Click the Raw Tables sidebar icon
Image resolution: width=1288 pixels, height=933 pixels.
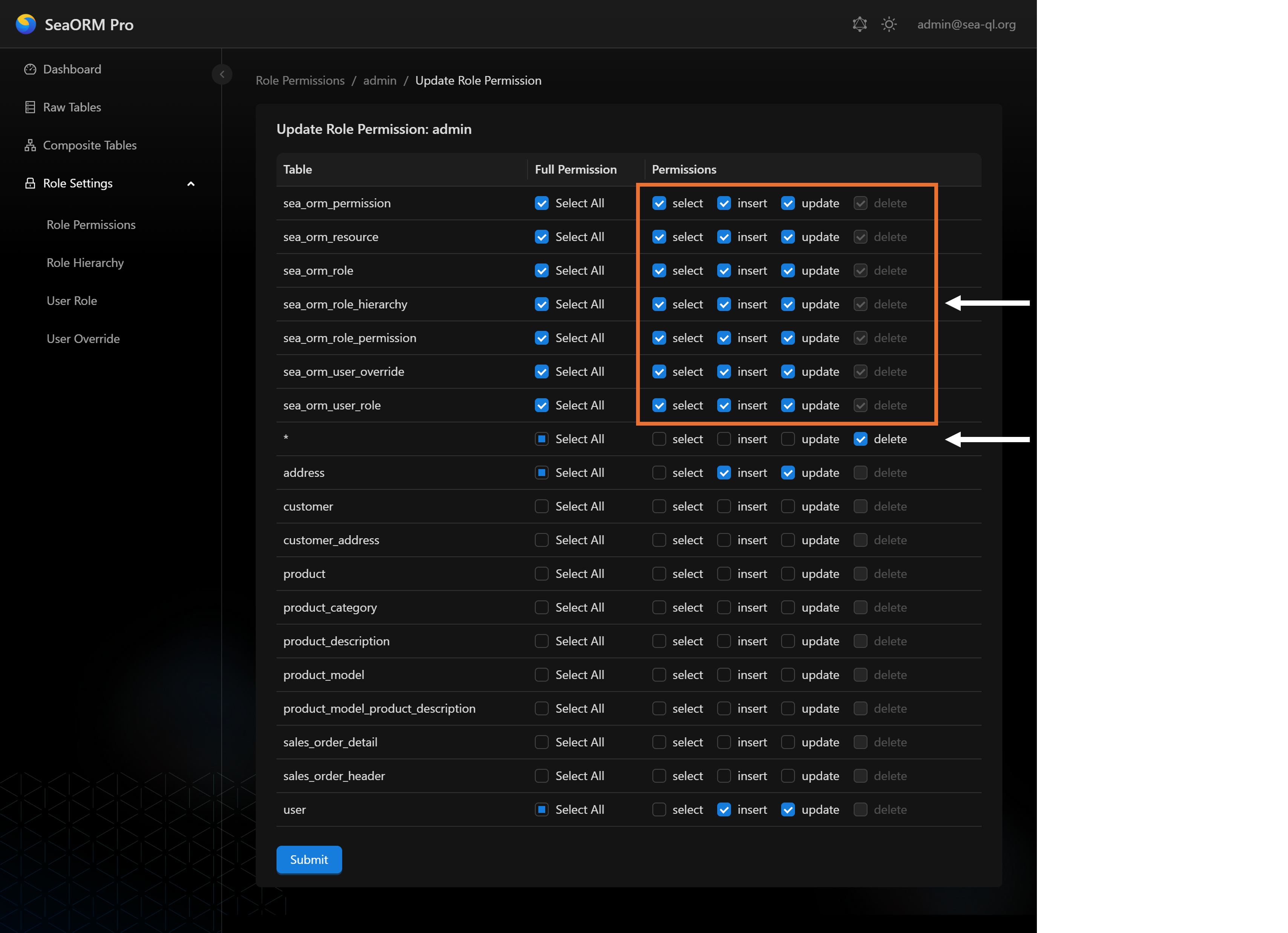tap(30, 107)
